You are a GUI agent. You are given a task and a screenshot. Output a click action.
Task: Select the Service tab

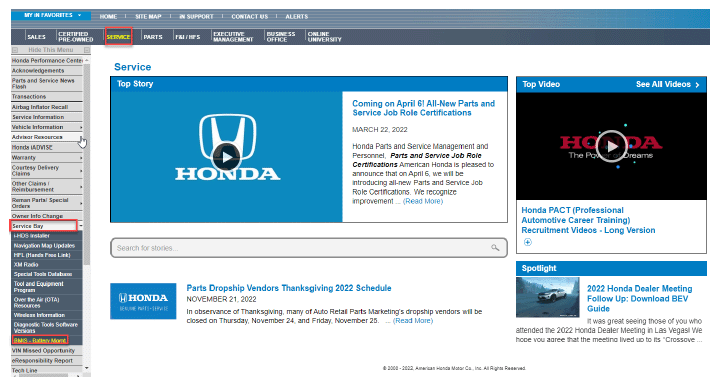click(118, 37)
